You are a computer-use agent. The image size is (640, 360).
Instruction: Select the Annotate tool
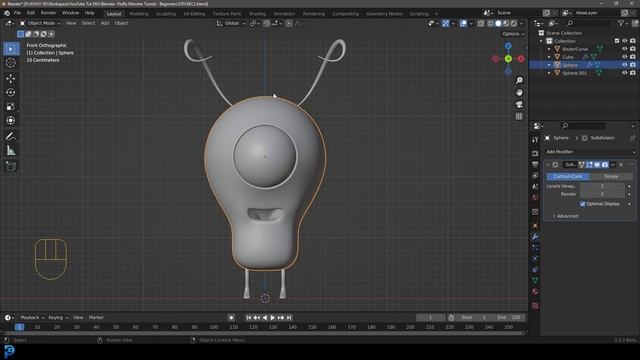[11, 136]
